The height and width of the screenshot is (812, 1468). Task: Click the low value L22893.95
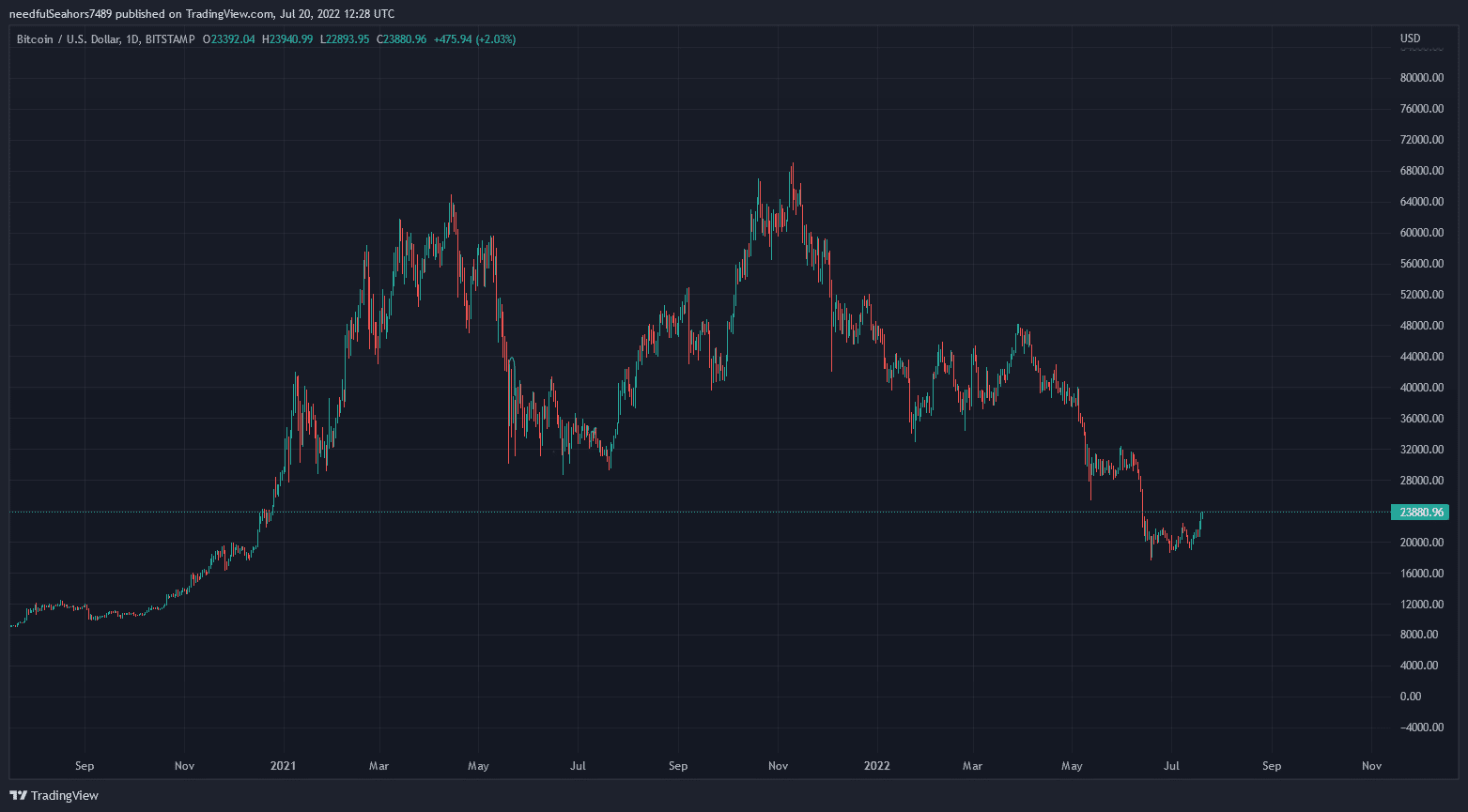(x=345, y=39)
